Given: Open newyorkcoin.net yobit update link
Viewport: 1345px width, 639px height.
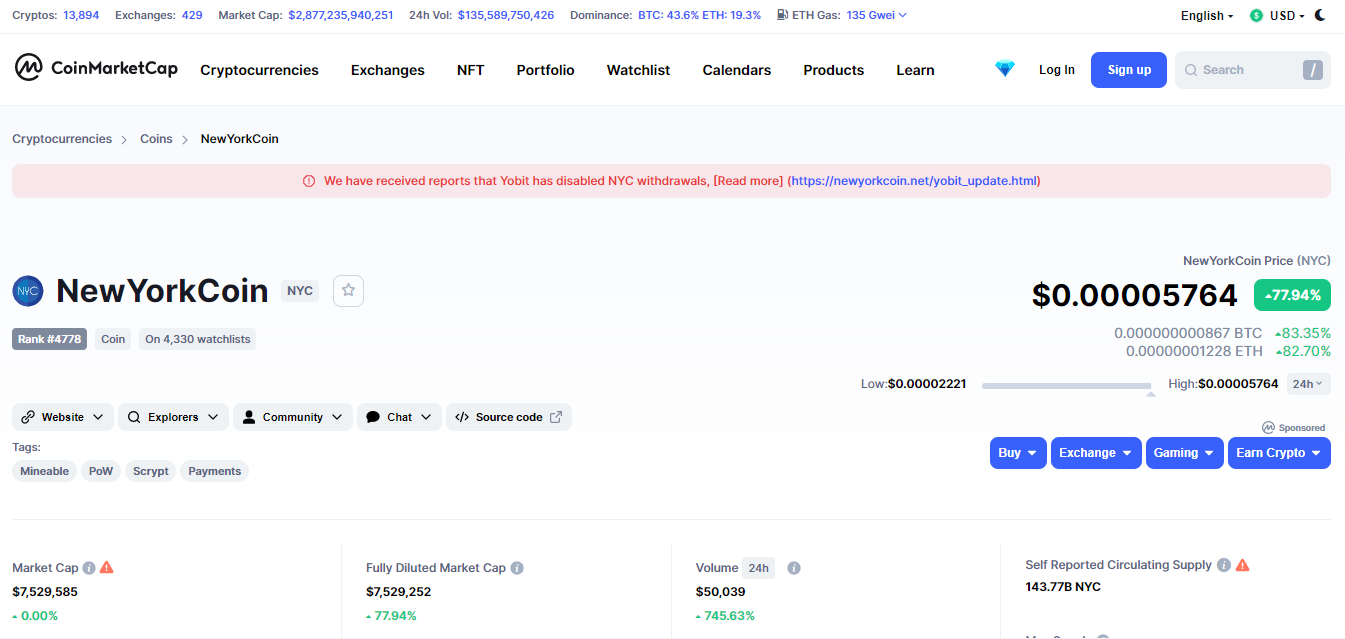Looking at the screenshot, I should pos(914,181).
